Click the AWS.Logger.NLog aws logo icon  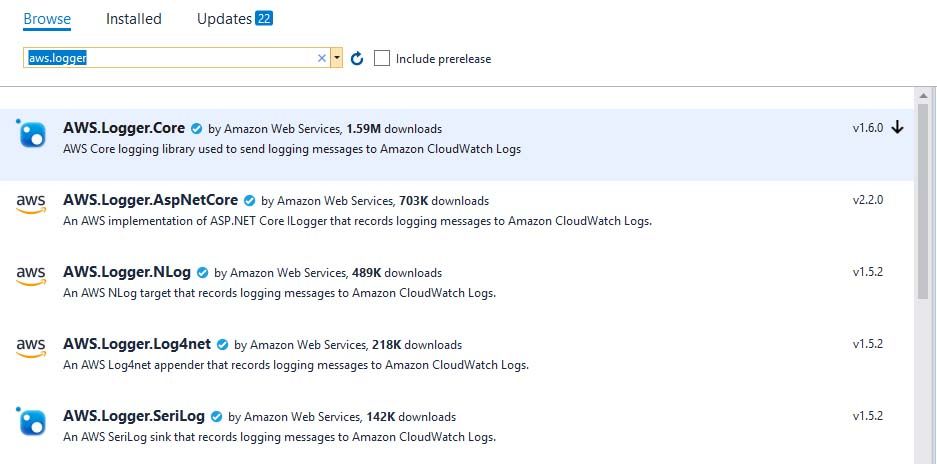tap(31, 276)
